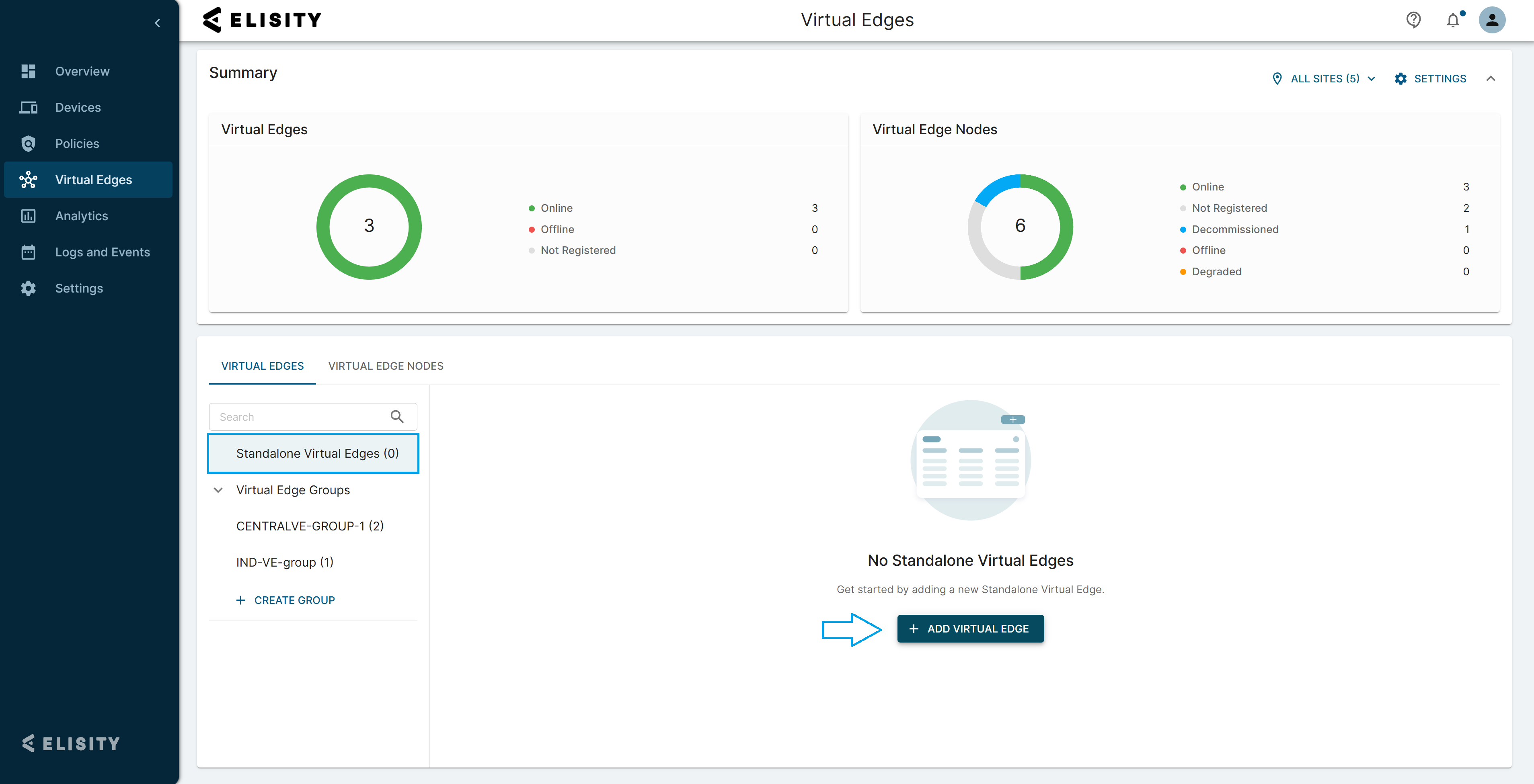Select the Virtual Edges tab

[x=262, y=366]
